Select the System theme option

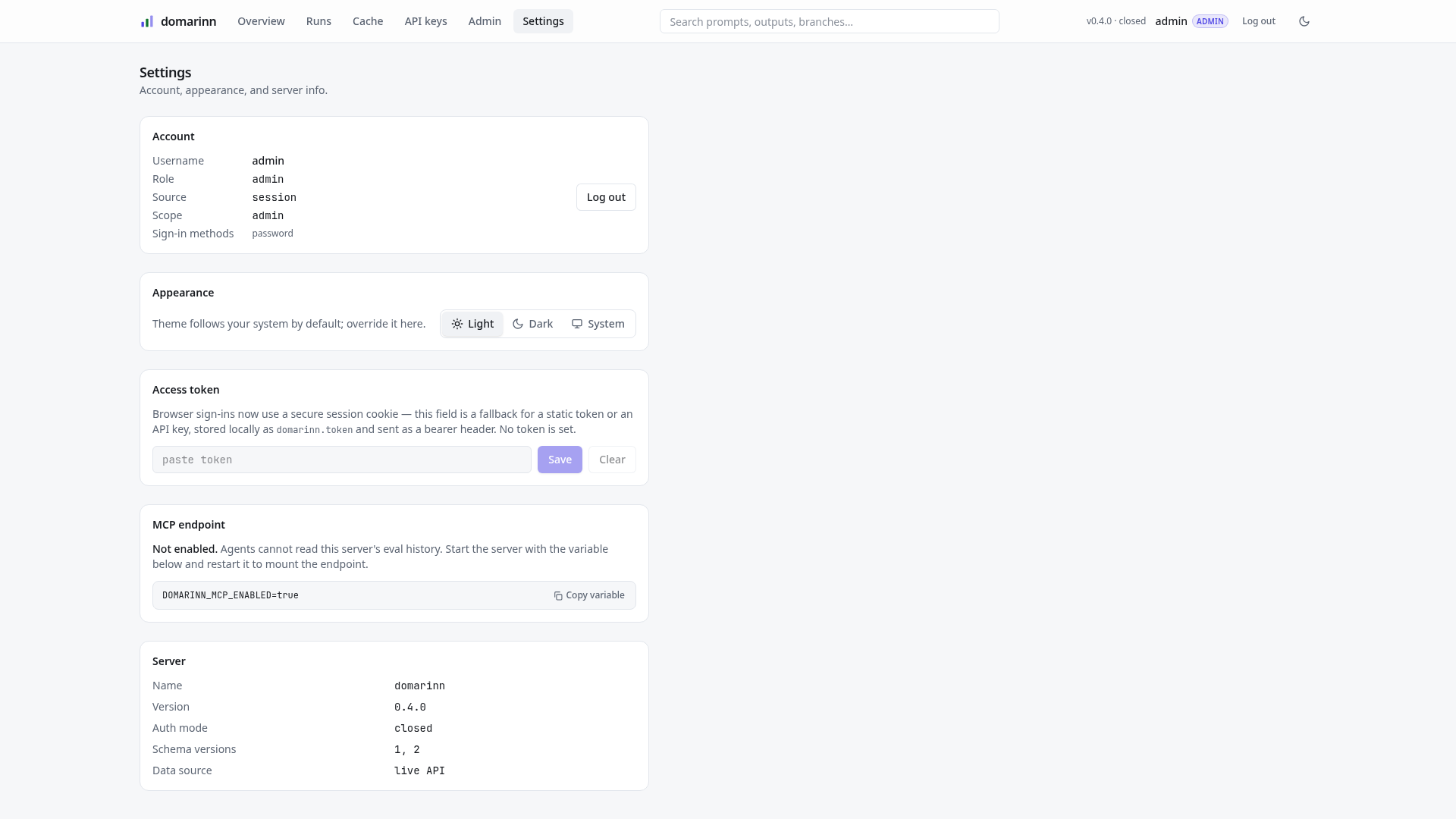598,324
